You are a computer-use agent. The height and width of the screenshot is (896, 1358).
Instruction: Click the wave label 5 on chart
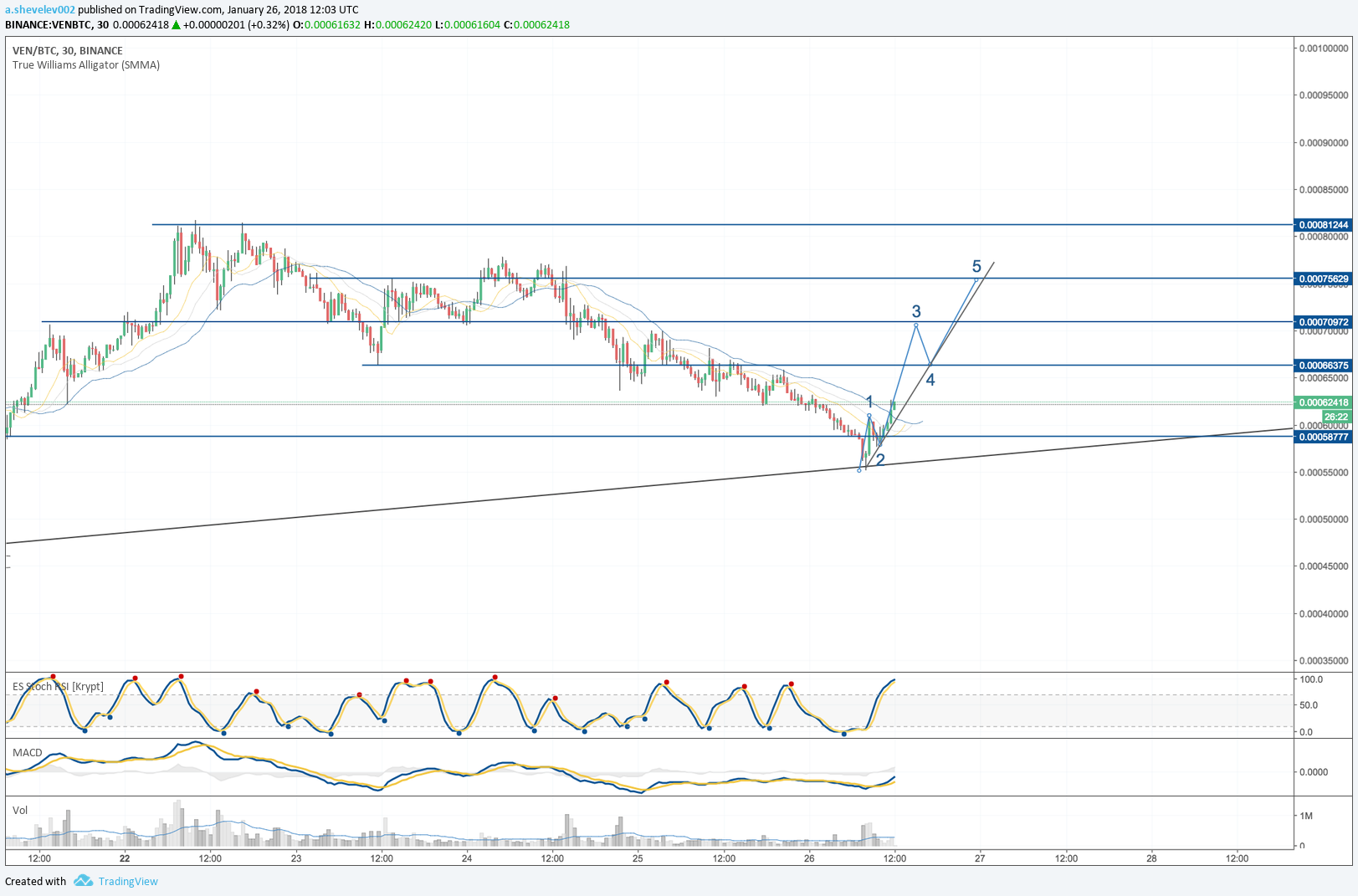(x=976, y=267)
